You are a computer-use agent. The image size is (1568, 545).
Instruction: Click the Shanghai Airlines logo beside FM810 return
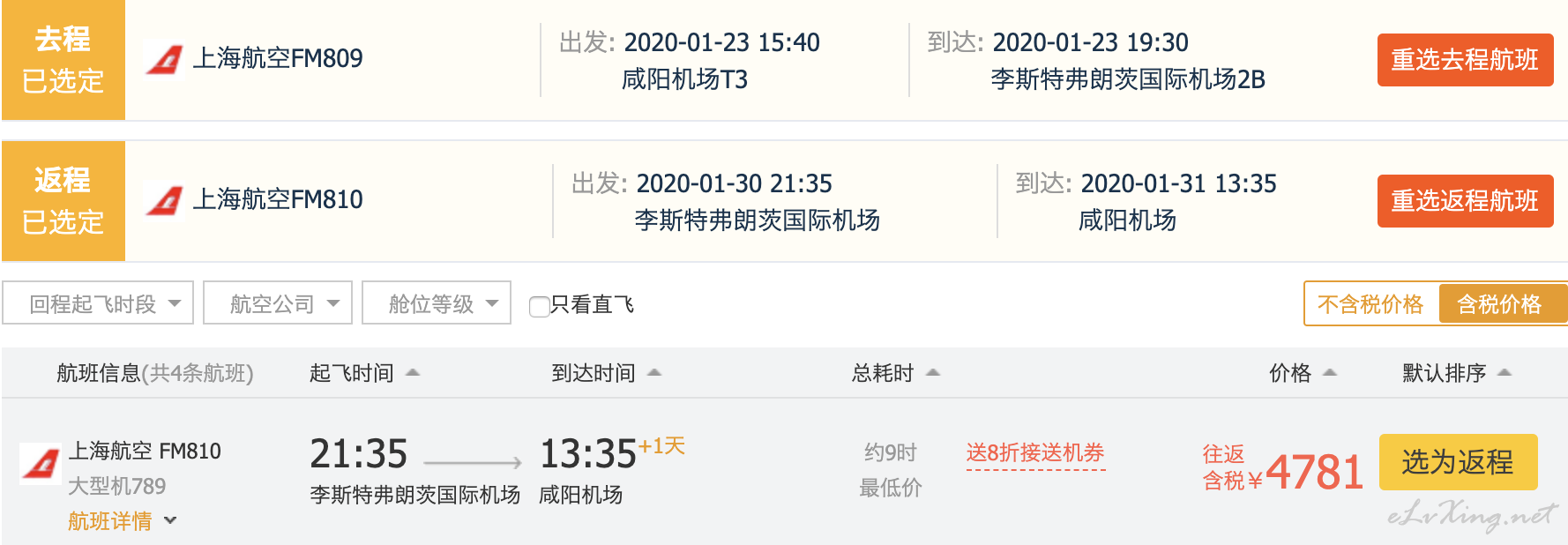[164, 200]
